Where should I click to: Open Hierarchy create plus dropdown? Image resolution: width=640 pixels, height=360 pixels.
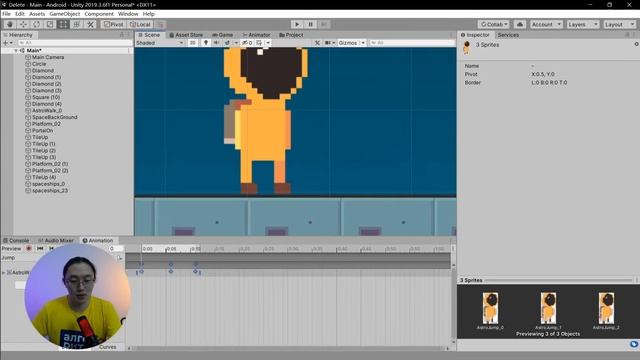tap(7, 43)
